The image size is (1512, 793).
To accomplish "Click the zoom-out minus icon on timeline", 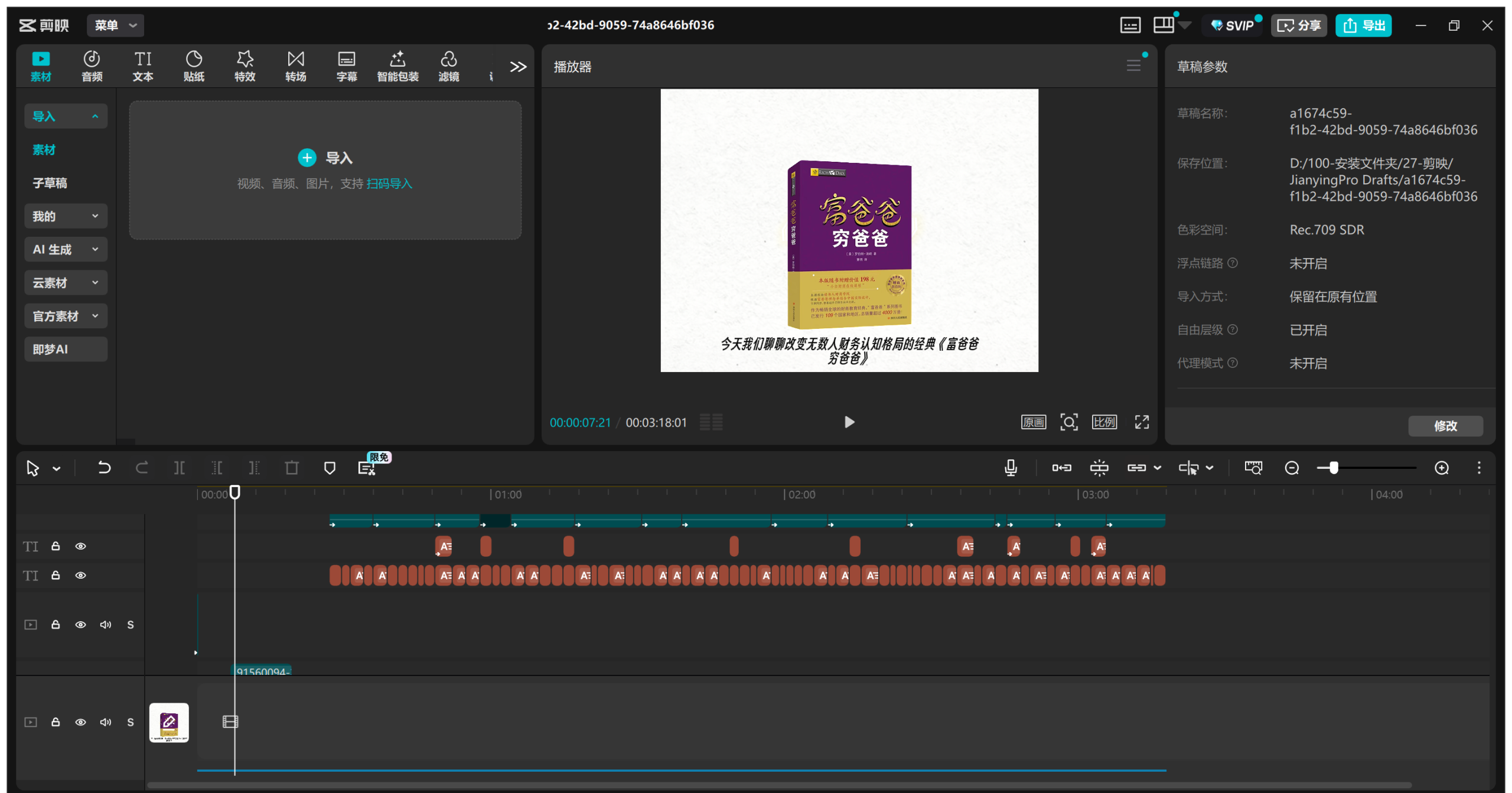I will [1292, 468].
